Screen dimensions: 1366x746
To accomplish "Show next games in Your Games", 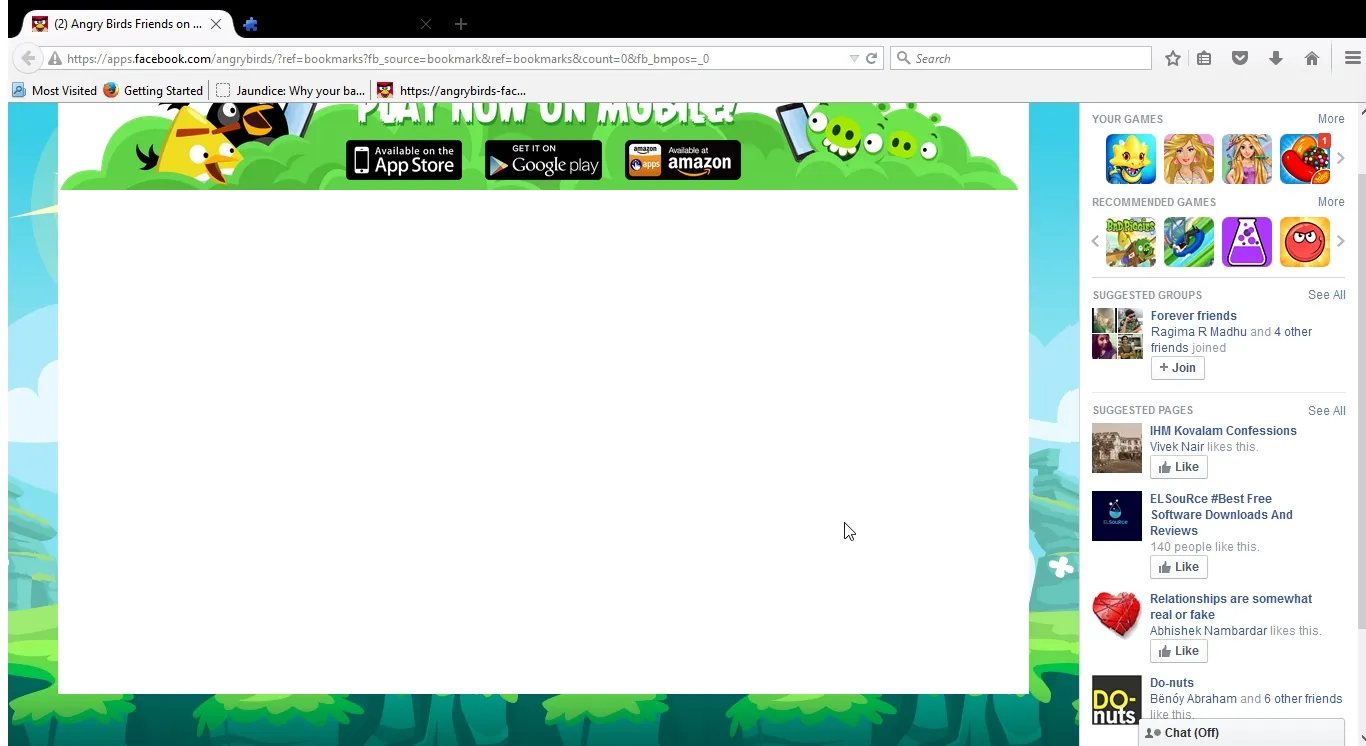I will [x=1340, y=159].
